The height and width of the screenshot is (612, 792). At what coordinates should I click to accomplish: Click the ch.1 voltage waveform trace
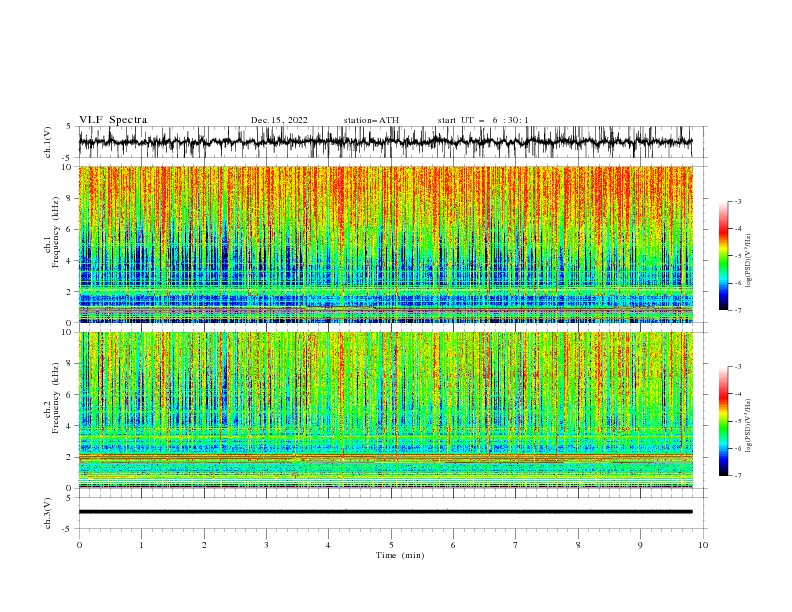pos(385,142)
